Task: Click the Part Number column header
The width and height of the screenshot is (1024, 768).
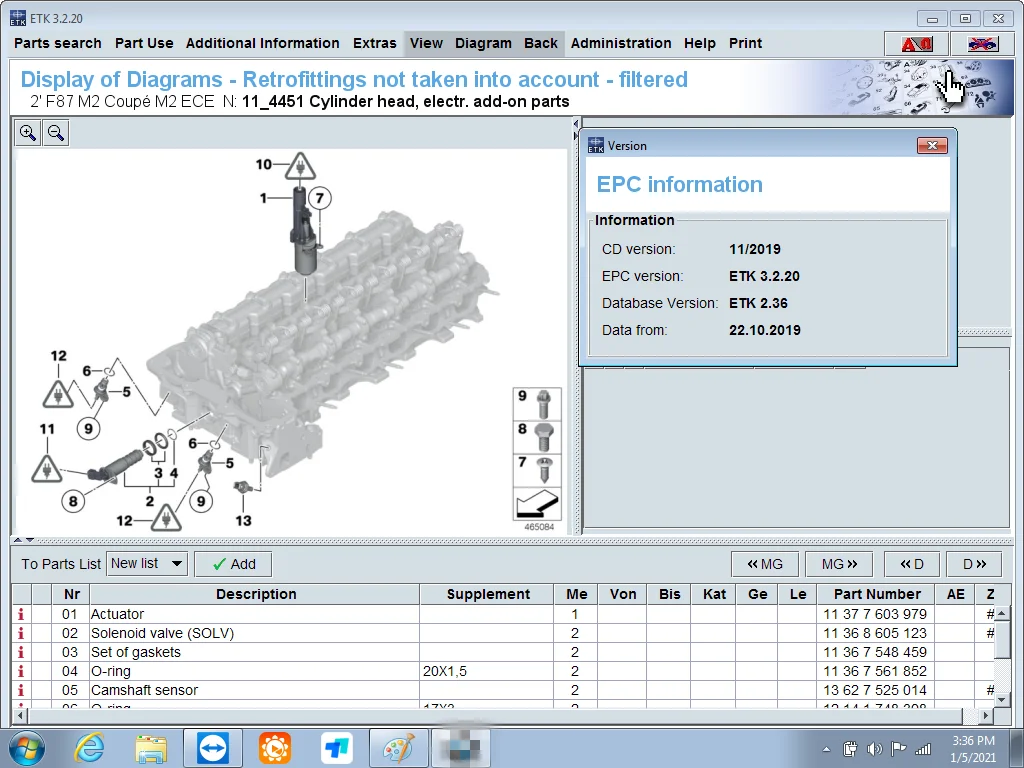Action: [x=877, y=594]
